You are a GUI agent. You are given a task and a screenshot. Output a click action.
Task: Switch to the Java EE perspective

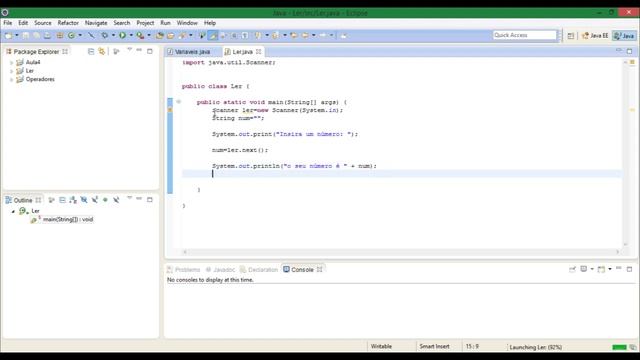coord(595,36)
